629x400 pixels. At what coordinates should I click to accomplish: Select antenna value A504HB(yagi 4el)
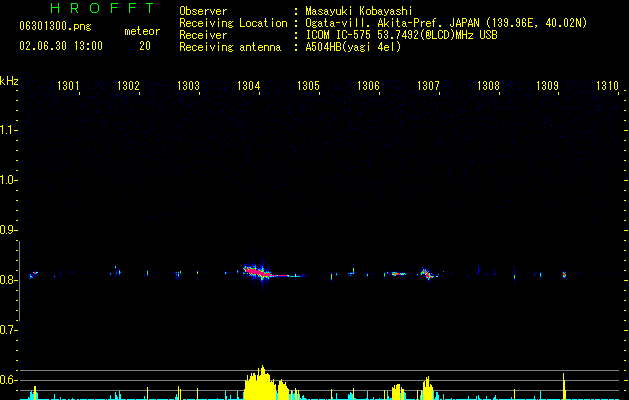point(353,47)
